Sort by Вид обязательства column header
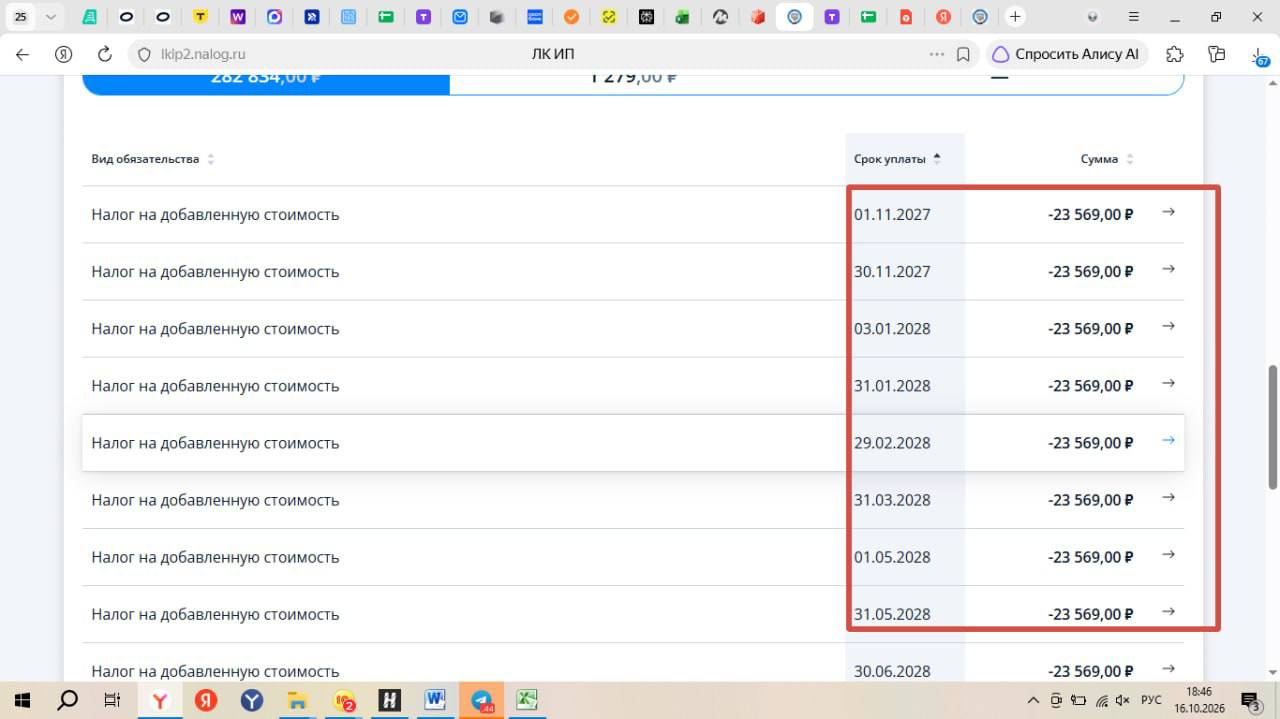1280x719 pixels. pyautogui.click(x=153, y=159)
